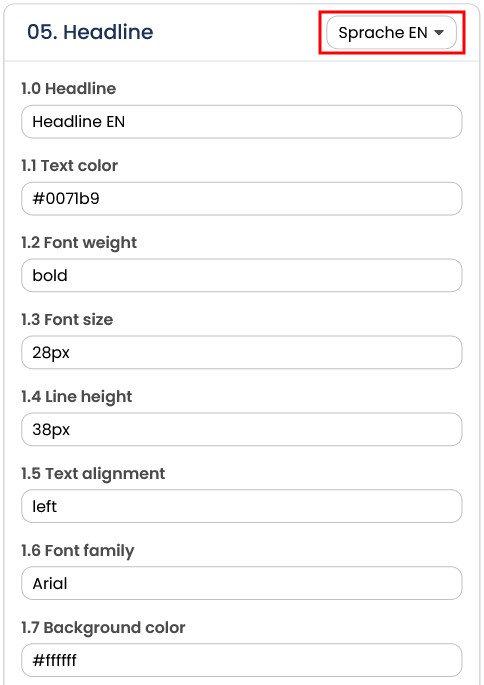
Task: Click the 05. Headline section title
Action: 90,32
